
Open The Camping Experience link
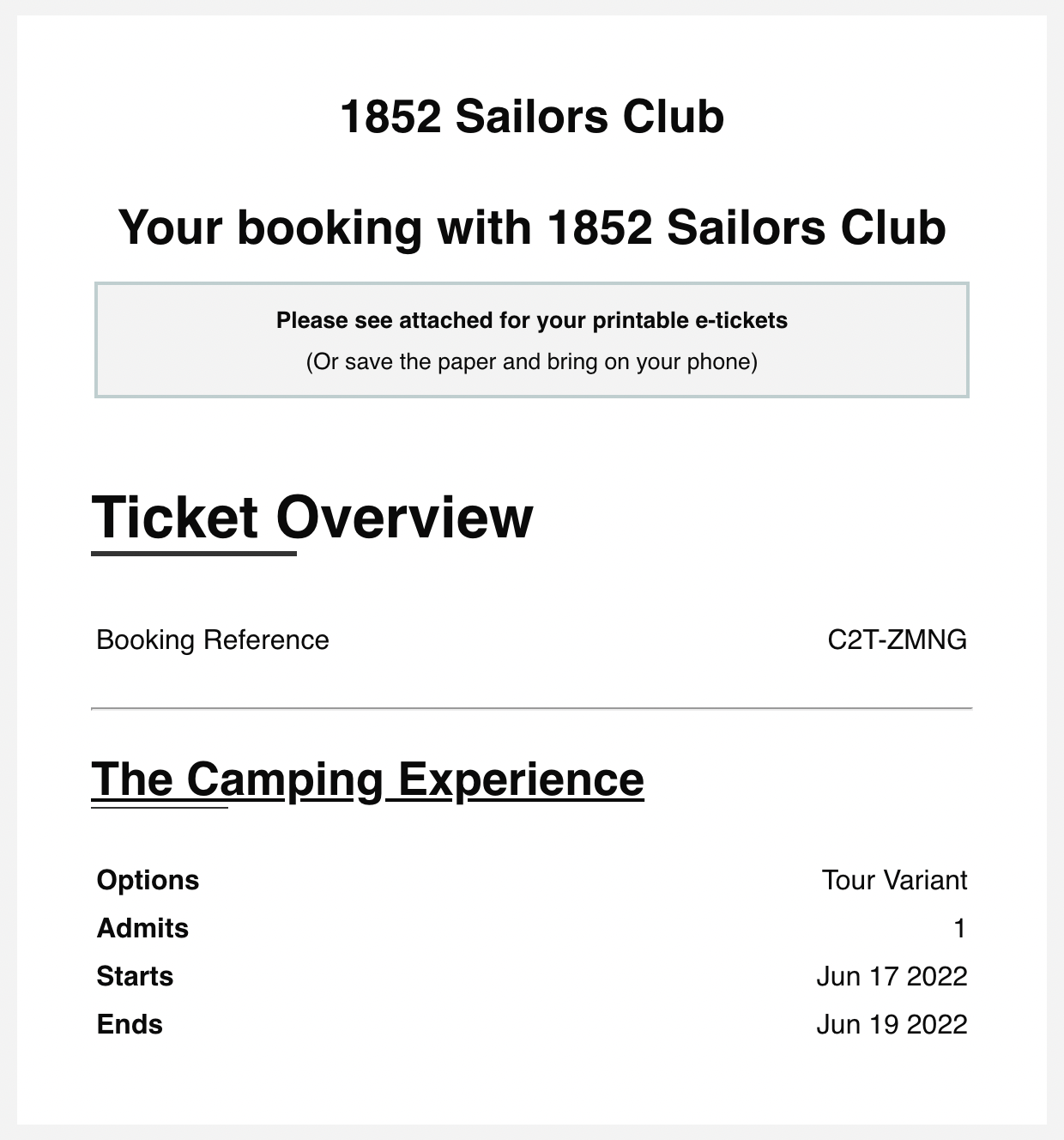click(x=367, y=779)
